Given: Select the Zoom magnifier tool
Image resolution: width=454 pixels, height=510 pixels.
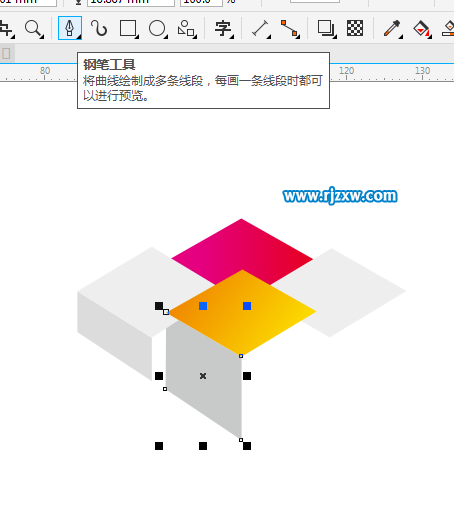Looking at the screenshot, I should click(x=34, y=28).
